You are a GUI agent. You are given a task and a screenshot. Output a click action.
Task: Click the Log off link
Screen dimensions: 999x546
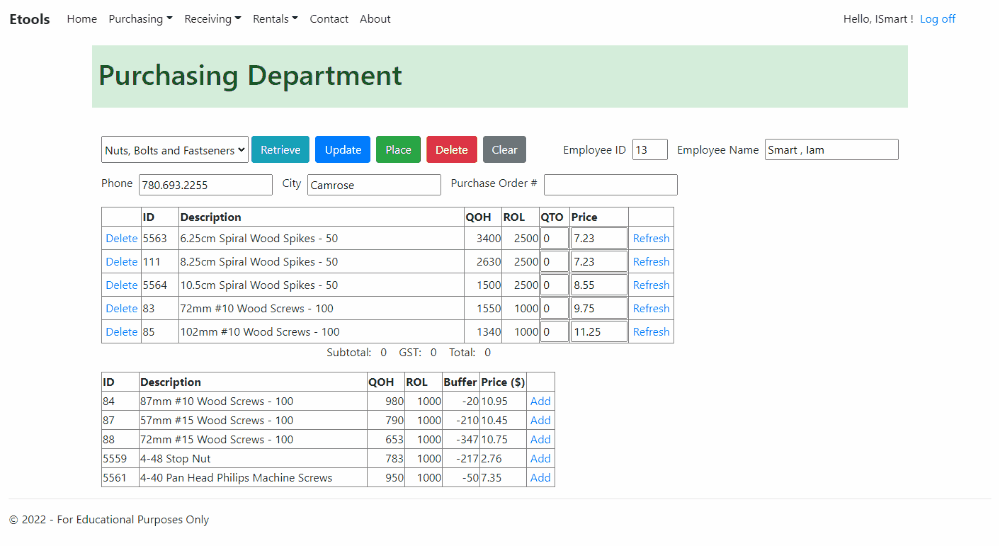coord(937,19)
